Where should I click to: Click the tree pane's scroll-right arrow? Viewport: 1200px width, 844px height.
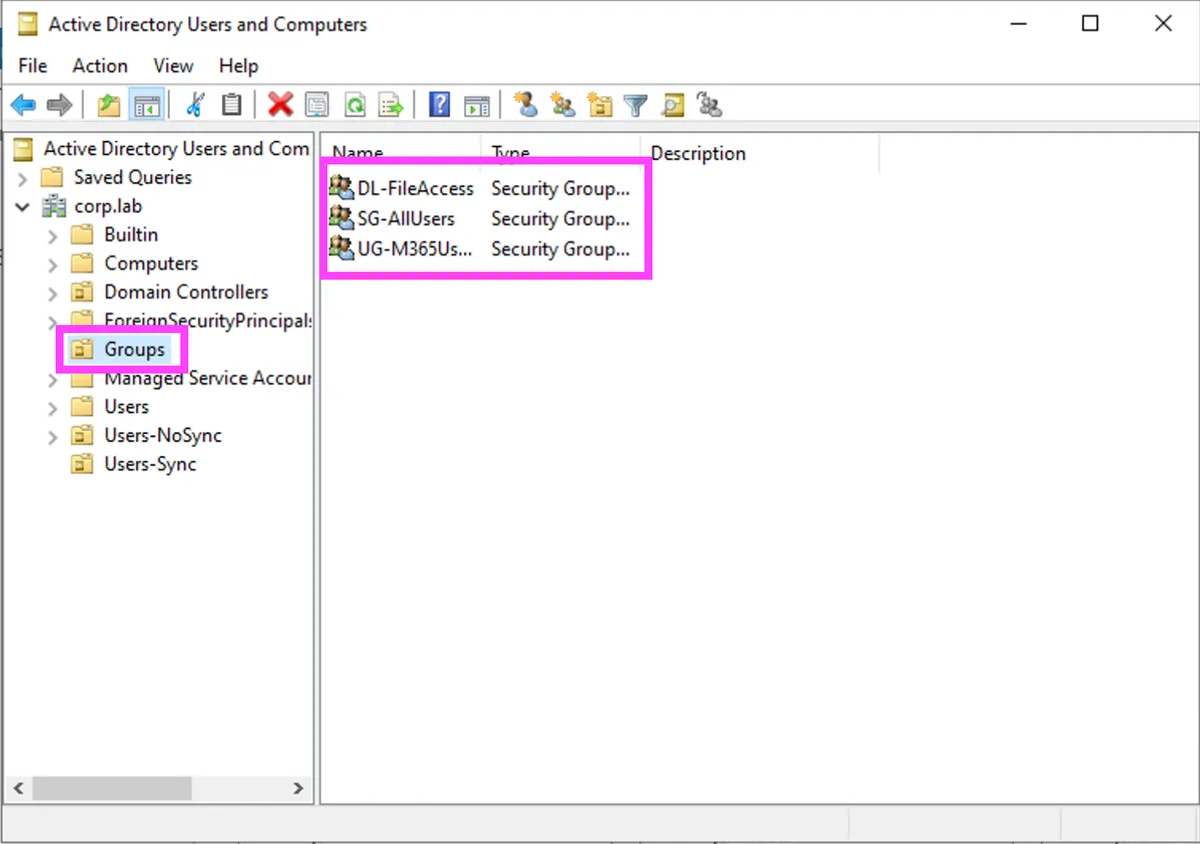[298, 788]
